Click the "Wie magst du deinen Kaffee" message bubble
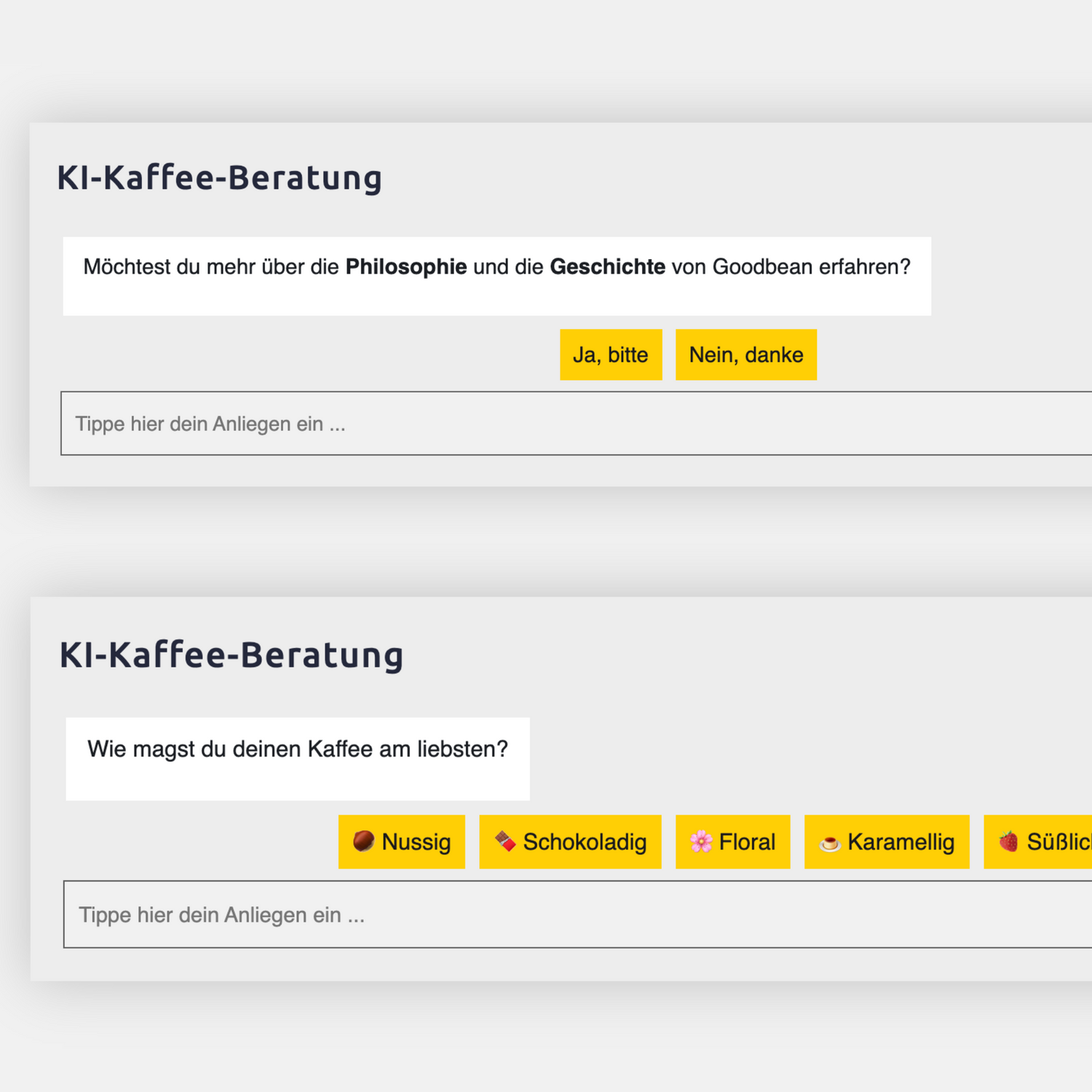The width and height of the screenshot is (1092, 1092). click(298, 759)
